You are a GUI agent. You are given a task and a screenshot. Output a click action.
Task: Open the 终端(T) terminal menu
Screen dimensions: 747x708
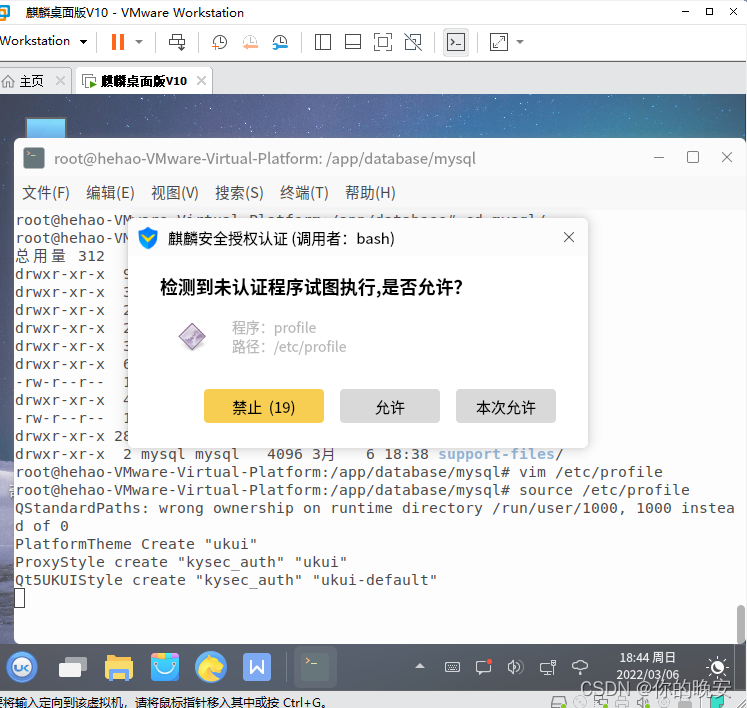pyautogui.click(x=304, y=193)
